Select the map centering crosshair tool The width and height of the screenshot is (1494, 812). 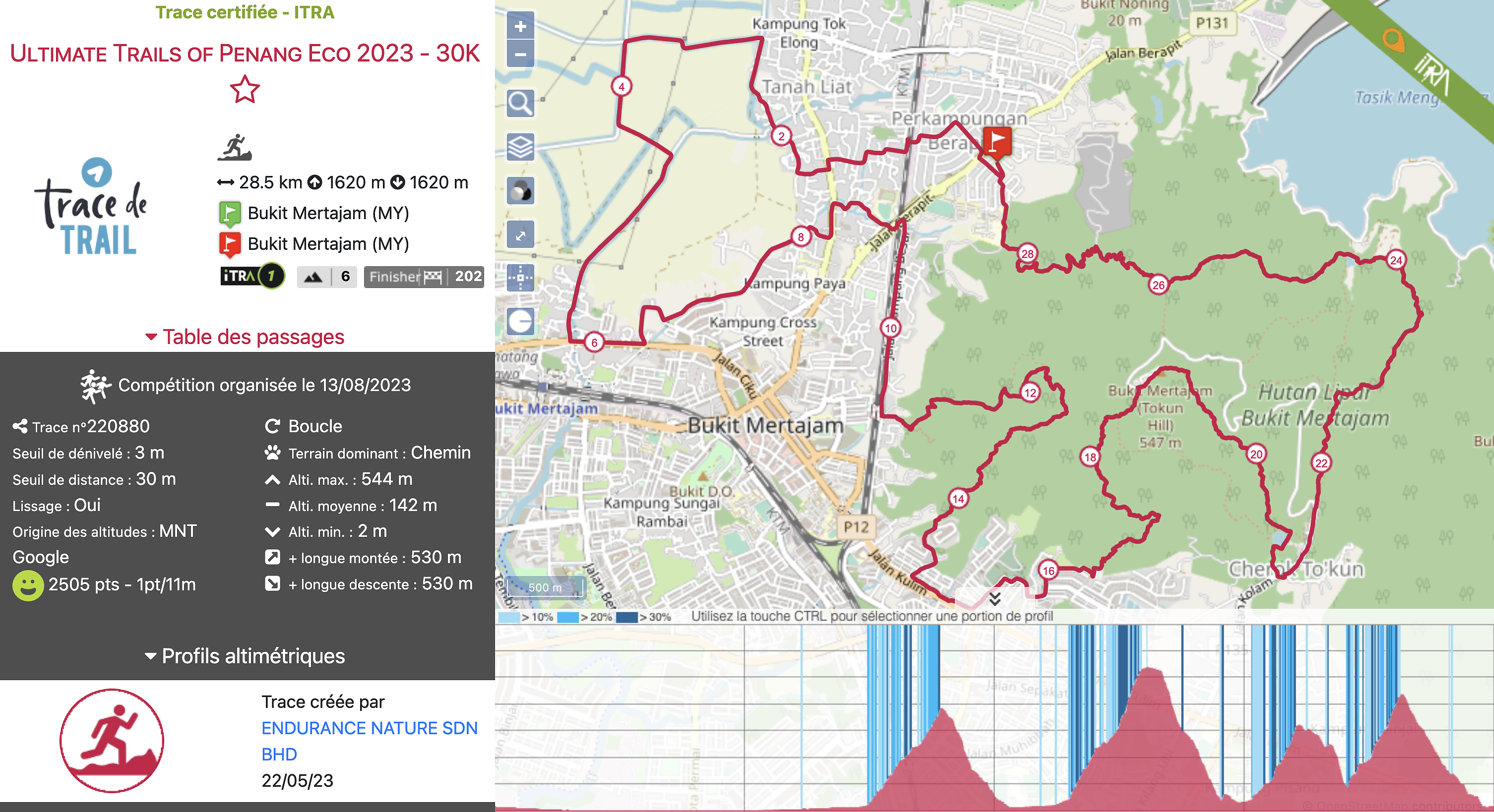[520, 279]
